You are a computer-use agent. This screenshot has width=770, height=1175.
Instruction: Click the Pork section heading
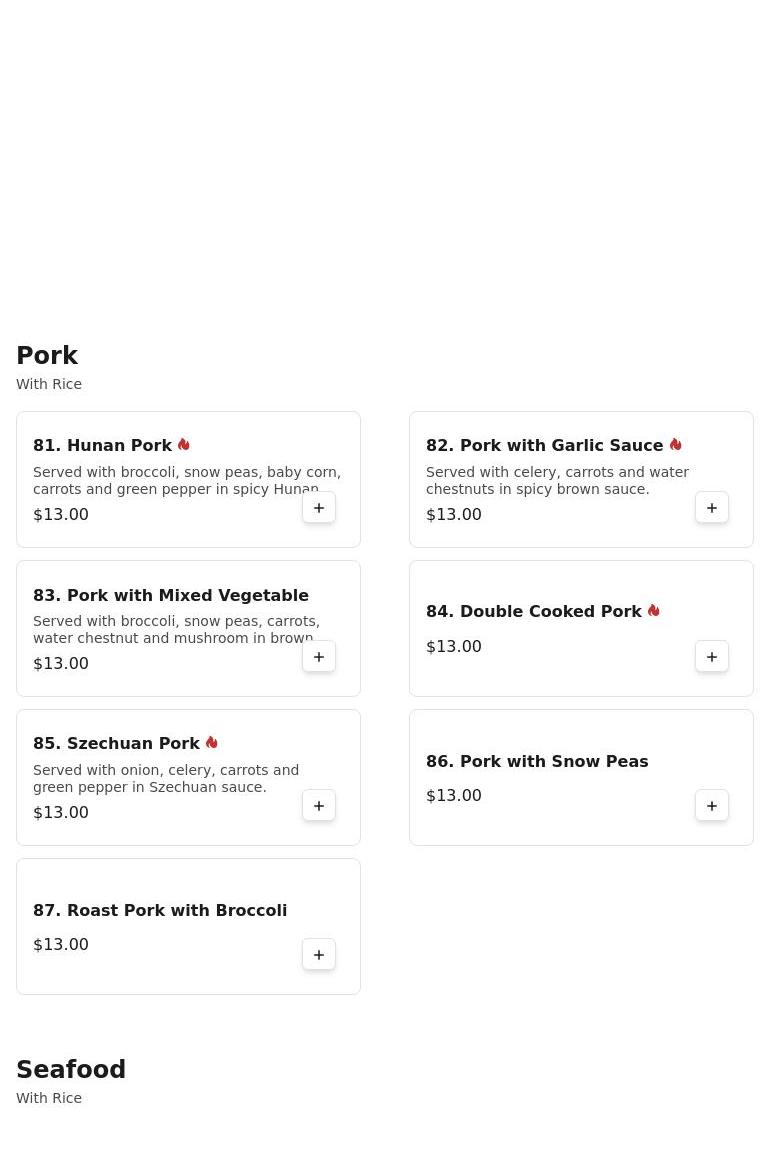click(47, 356)
